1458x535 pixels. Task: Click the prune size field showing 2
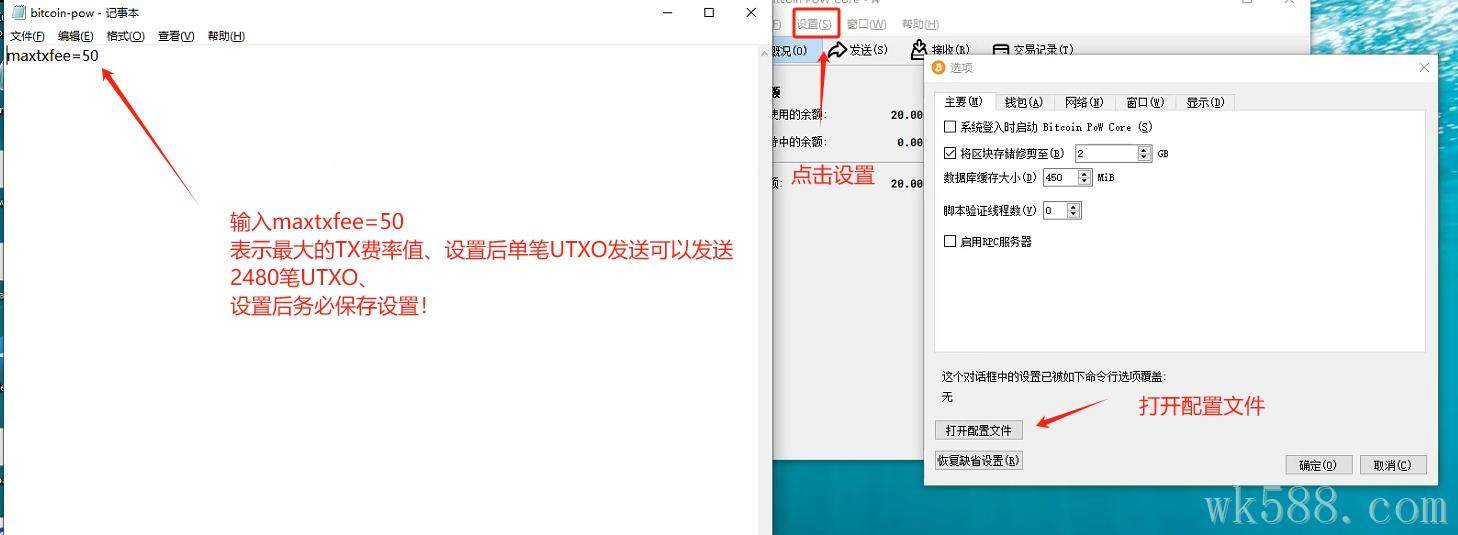(x=1106, y=154)
